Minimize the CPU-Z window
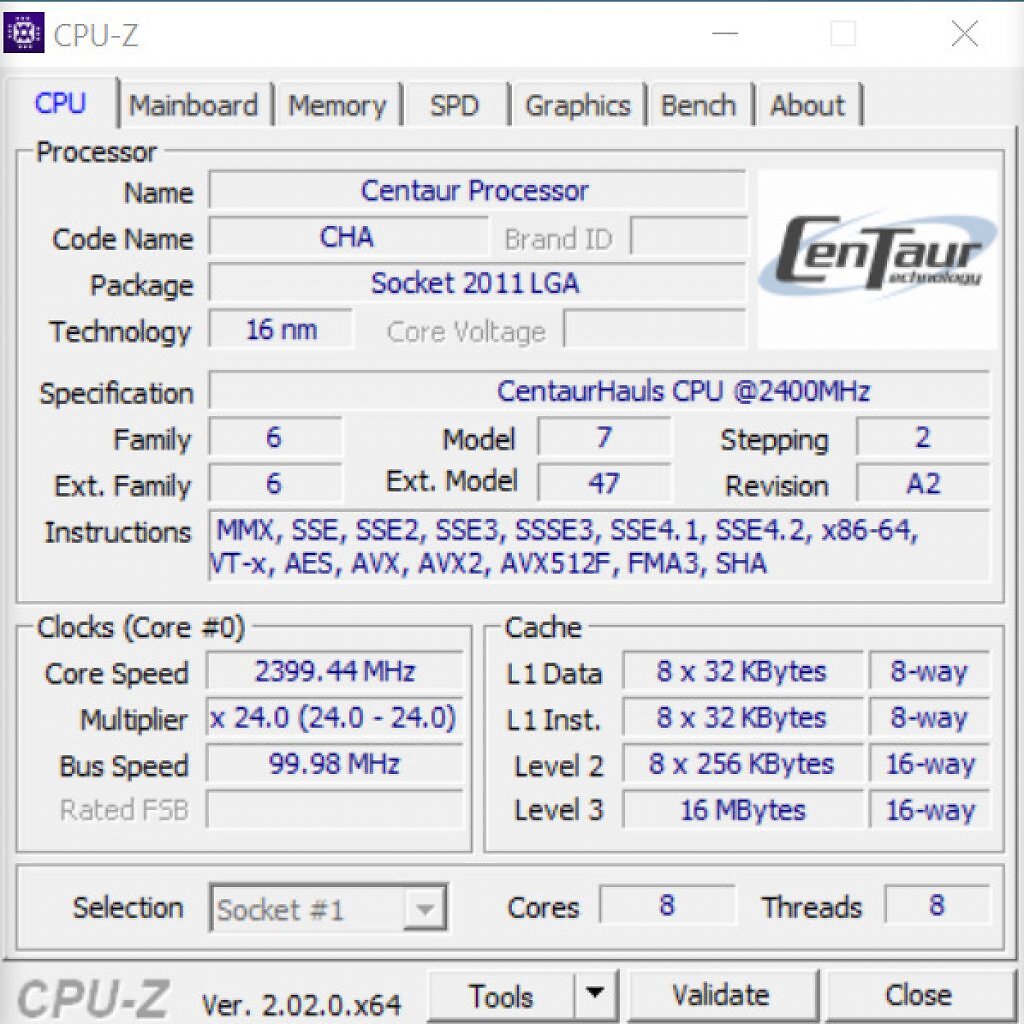The width and height of the screenshot is (1024, 1024). 725,33
